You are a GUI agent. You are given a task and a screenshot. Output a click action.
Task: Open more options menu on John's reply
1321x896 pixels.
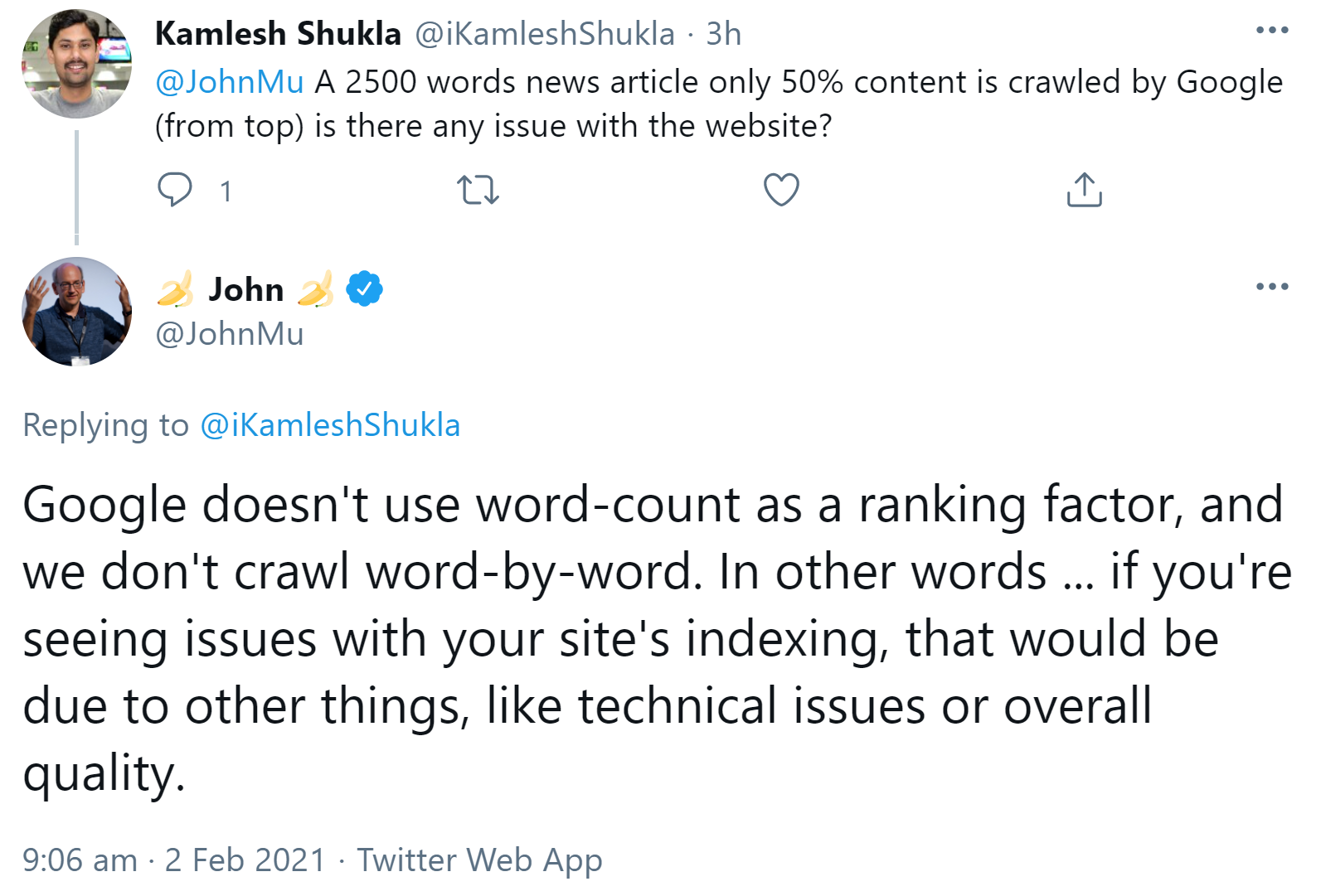coord(1272,287)
